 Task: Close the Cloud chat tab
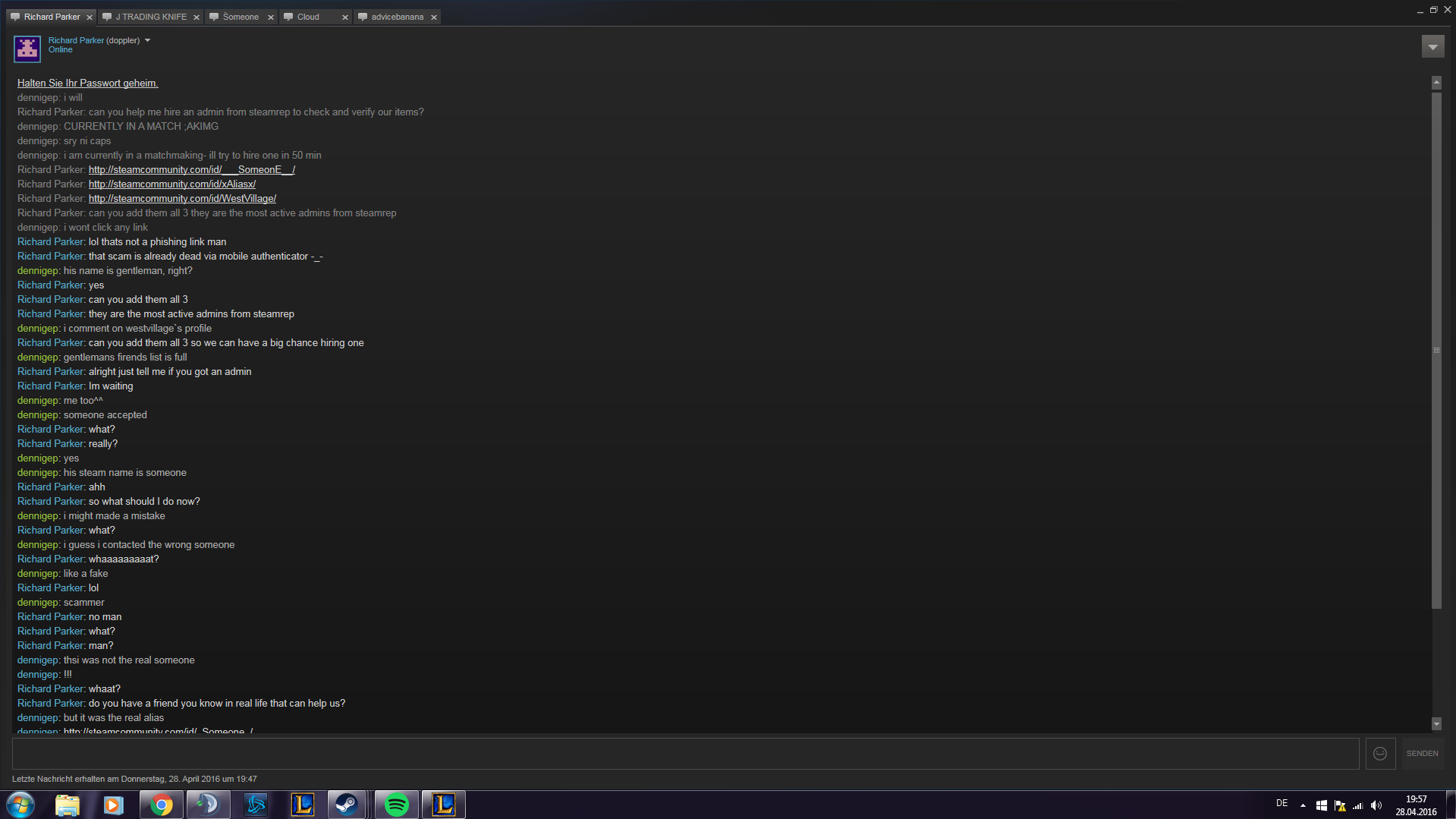[345, 17]
